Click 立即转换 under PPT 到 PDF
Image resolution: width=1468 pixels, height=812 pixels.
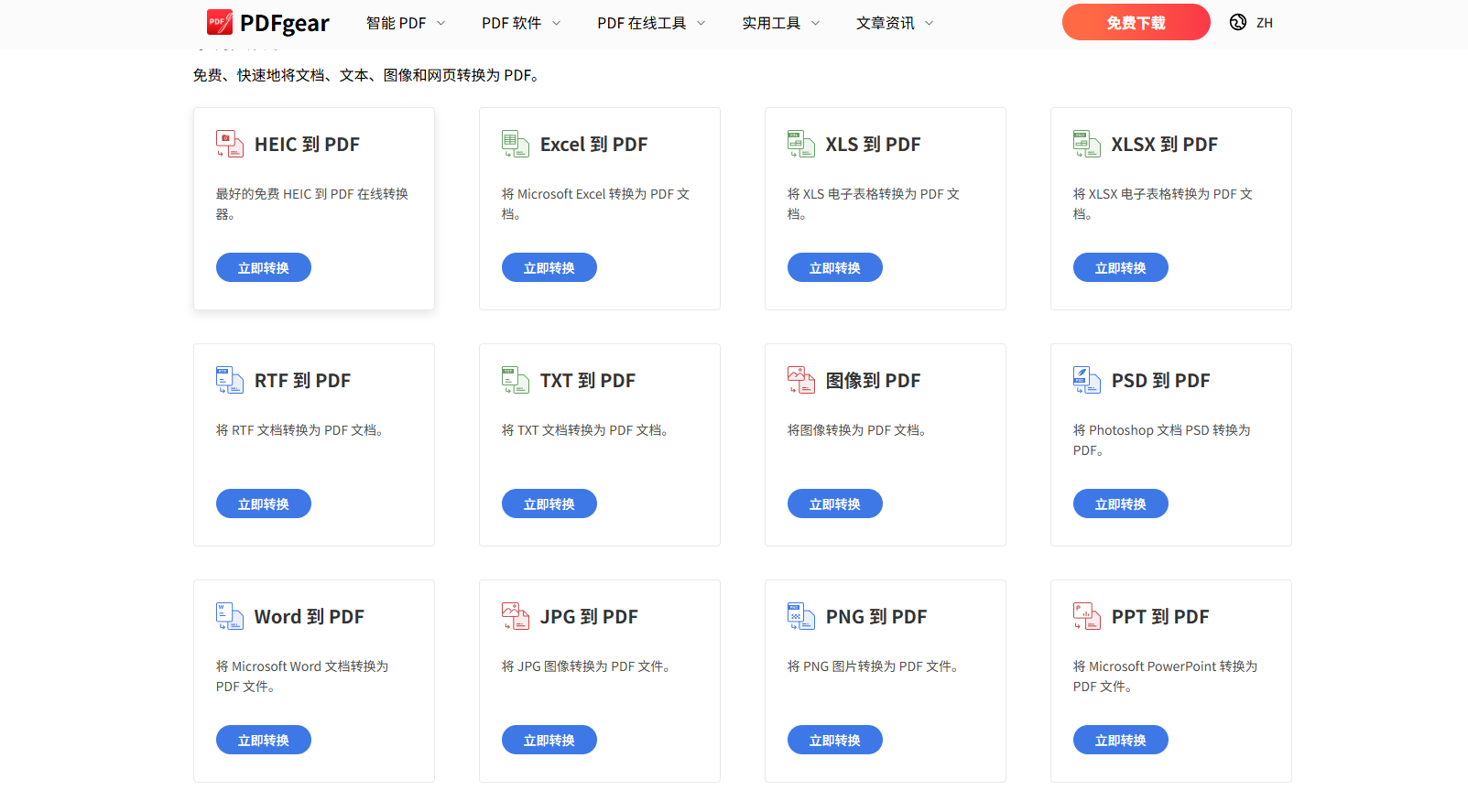(x=1121, y=740)
